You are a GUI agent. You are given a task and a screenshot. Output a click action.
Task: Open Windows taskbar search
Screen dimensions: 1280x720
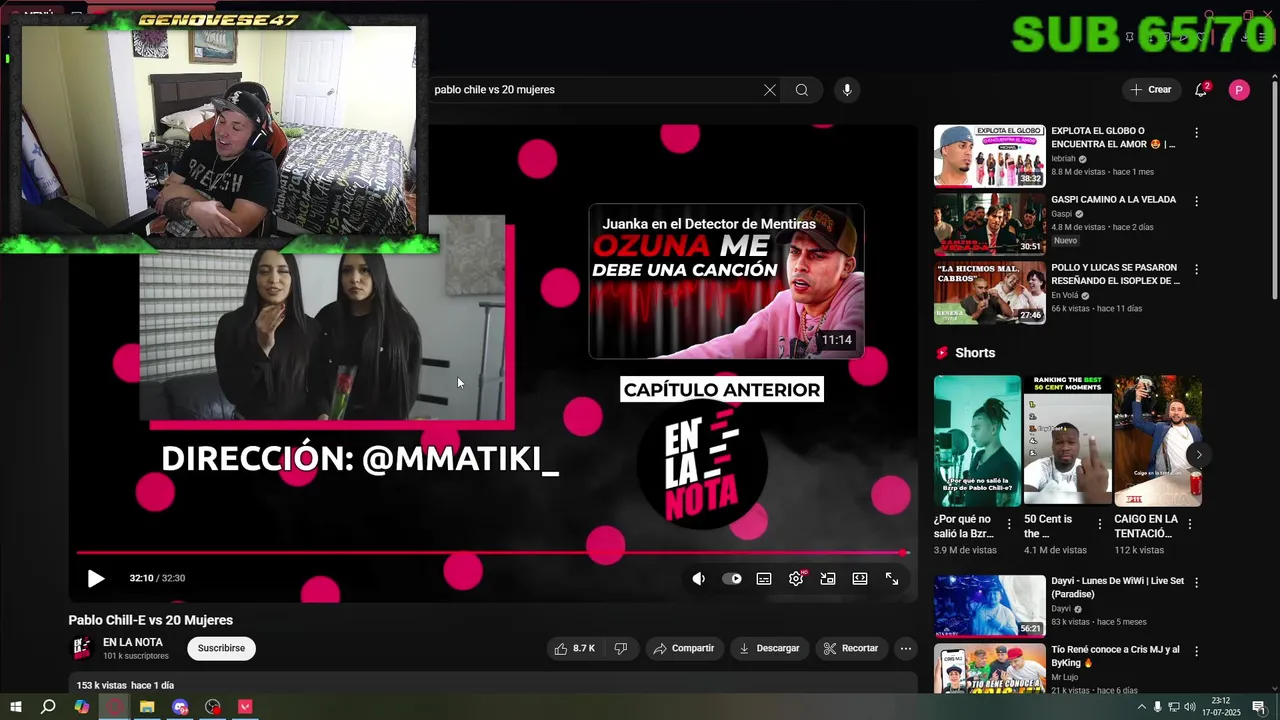click(48, 707)
